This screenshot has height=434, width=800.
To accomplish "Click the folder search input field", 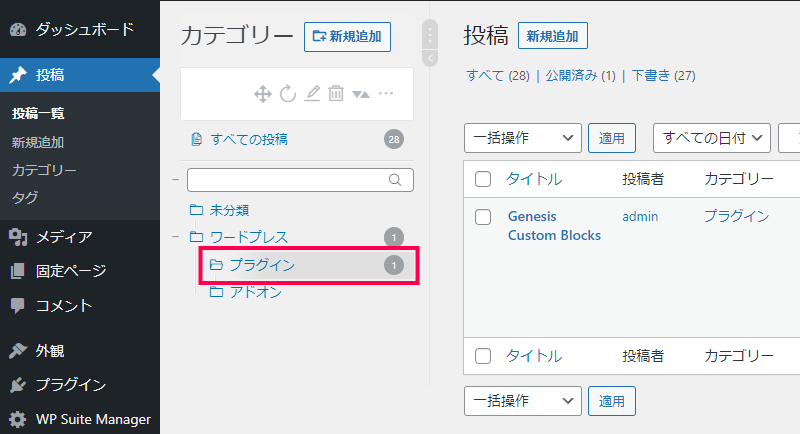I will tap(300, 180).
